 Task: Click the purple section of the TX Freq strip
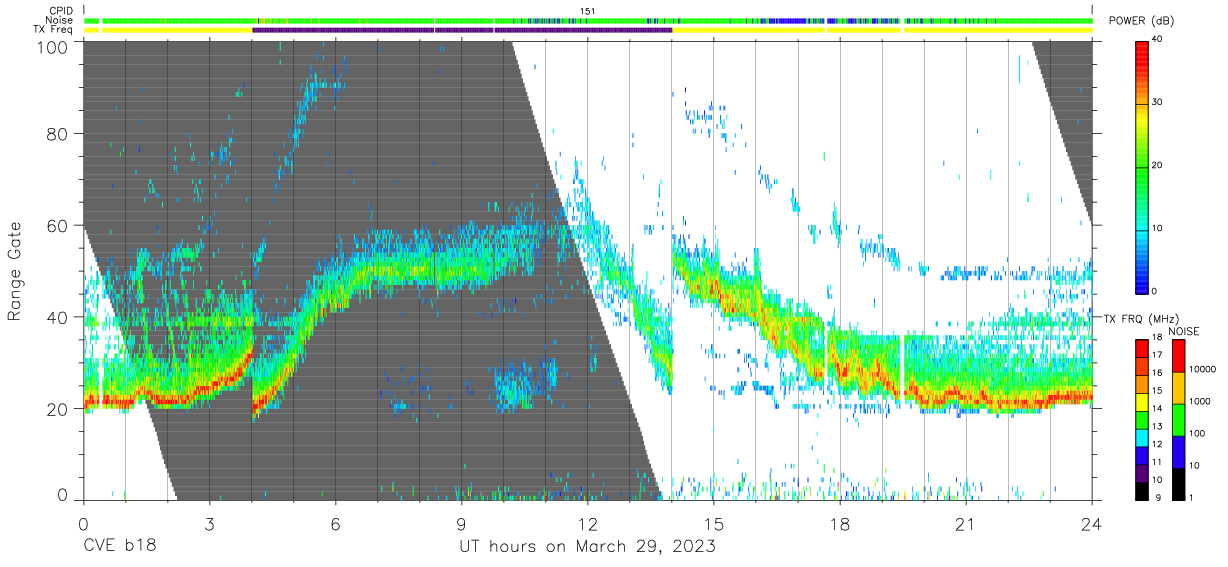(x=462, y=30)
